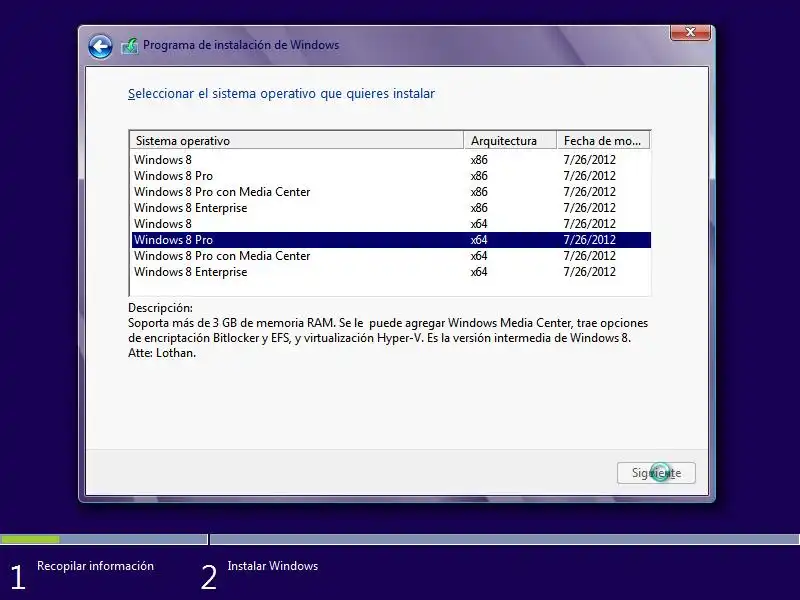Click the Descripción label
The width and height of the screenshot is (800, 600).
tap(160, 308)
